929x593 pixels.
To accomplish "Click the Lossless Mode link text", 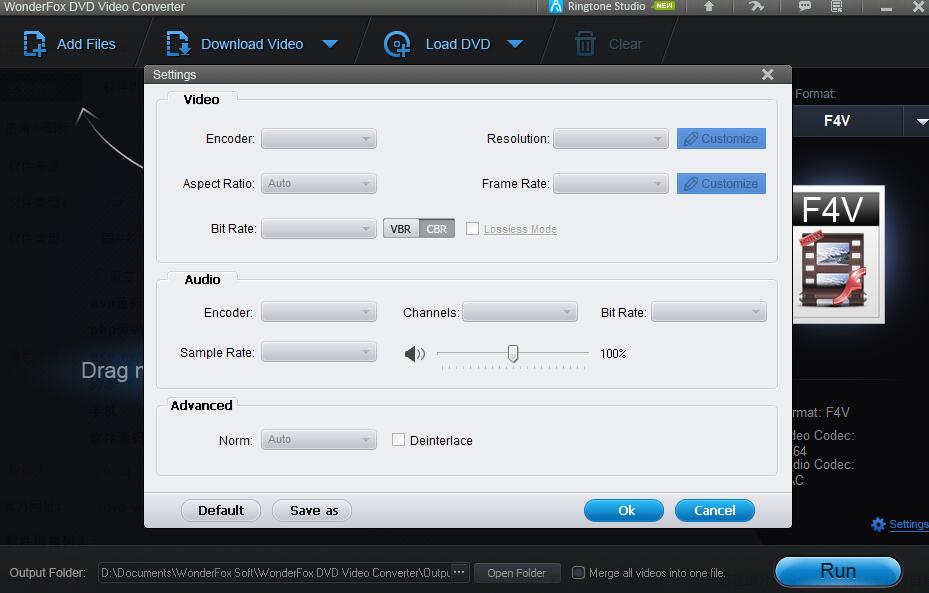I will click(x=520, y=229).
